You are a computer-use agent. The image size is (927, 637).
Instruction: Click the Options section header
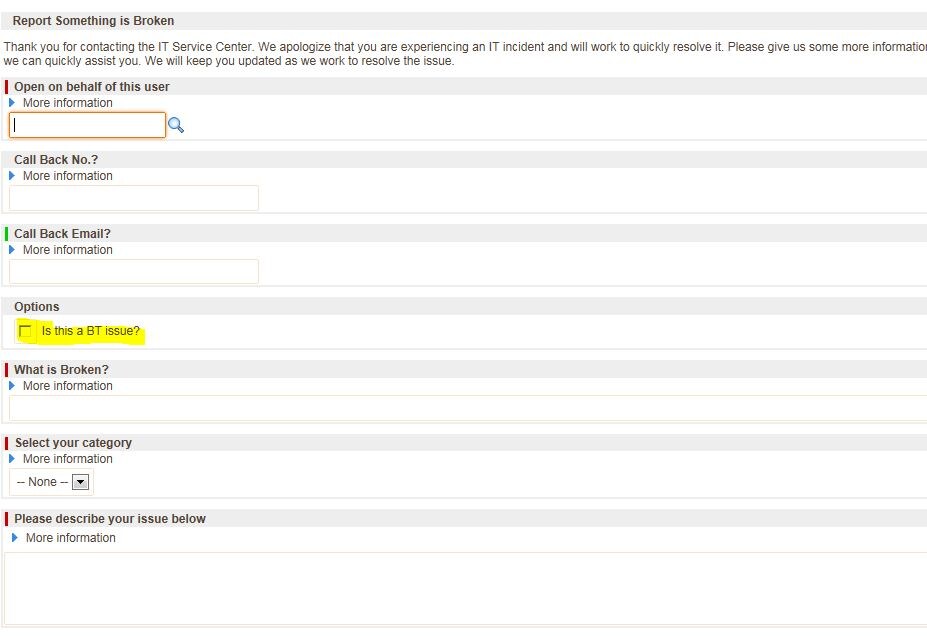pos(37,306)
